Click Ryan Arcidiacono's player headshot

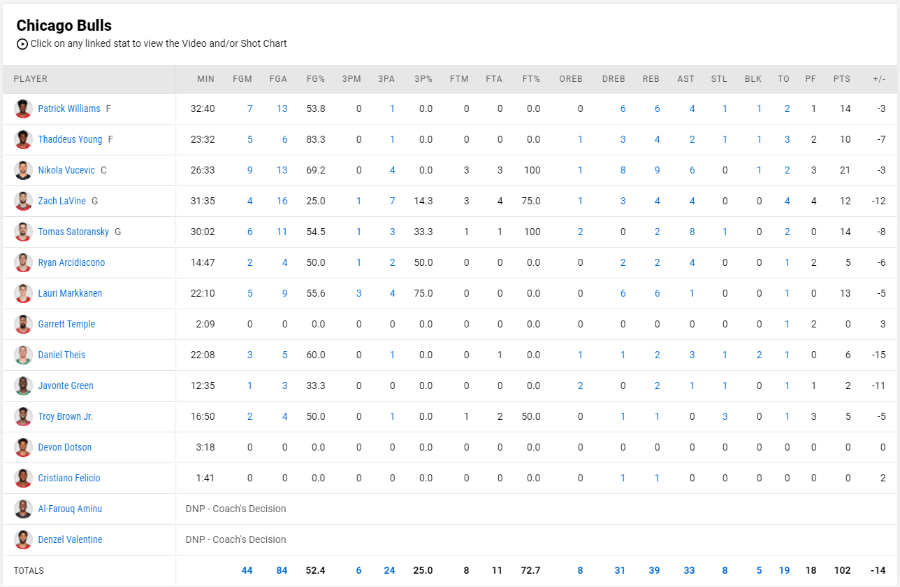23,263
